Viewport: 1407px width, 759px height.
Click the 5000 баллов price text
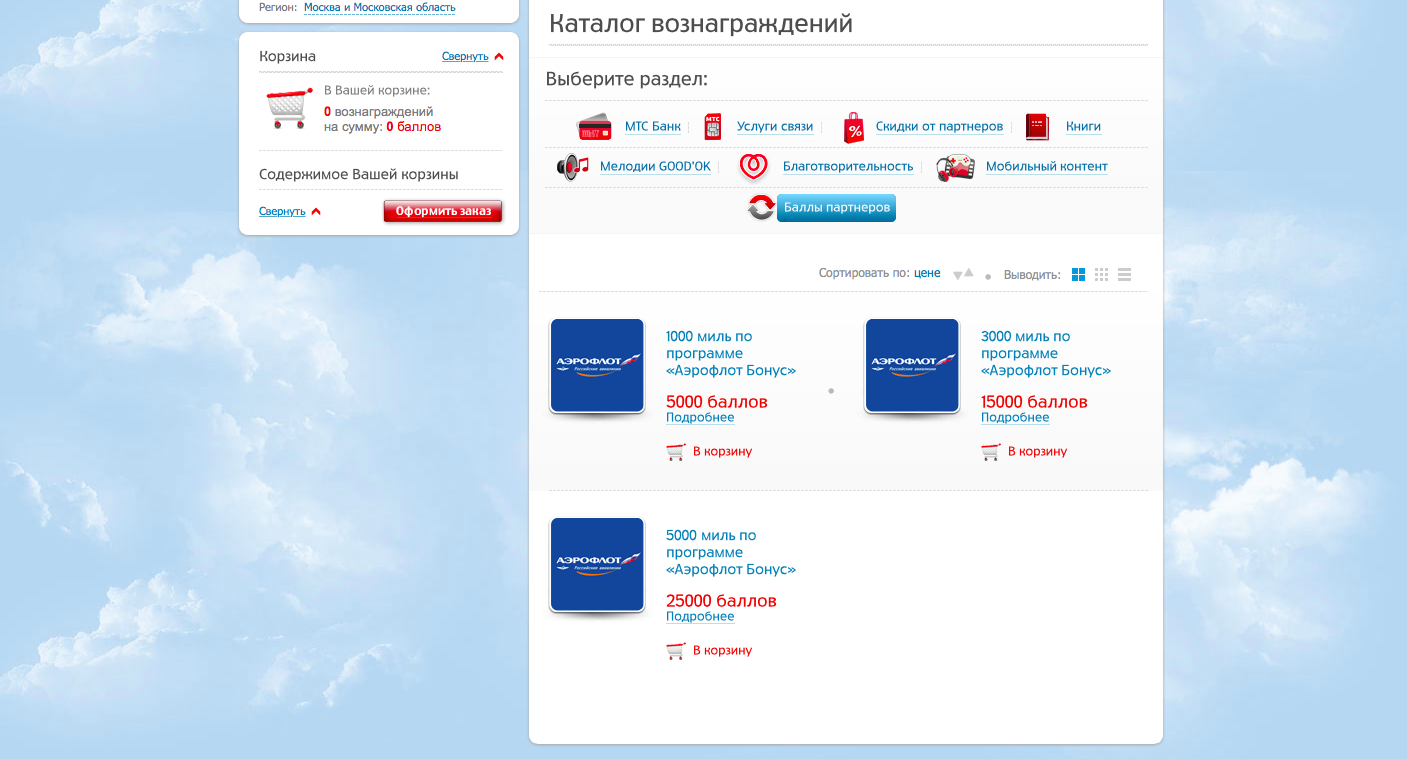click(717, 402)
